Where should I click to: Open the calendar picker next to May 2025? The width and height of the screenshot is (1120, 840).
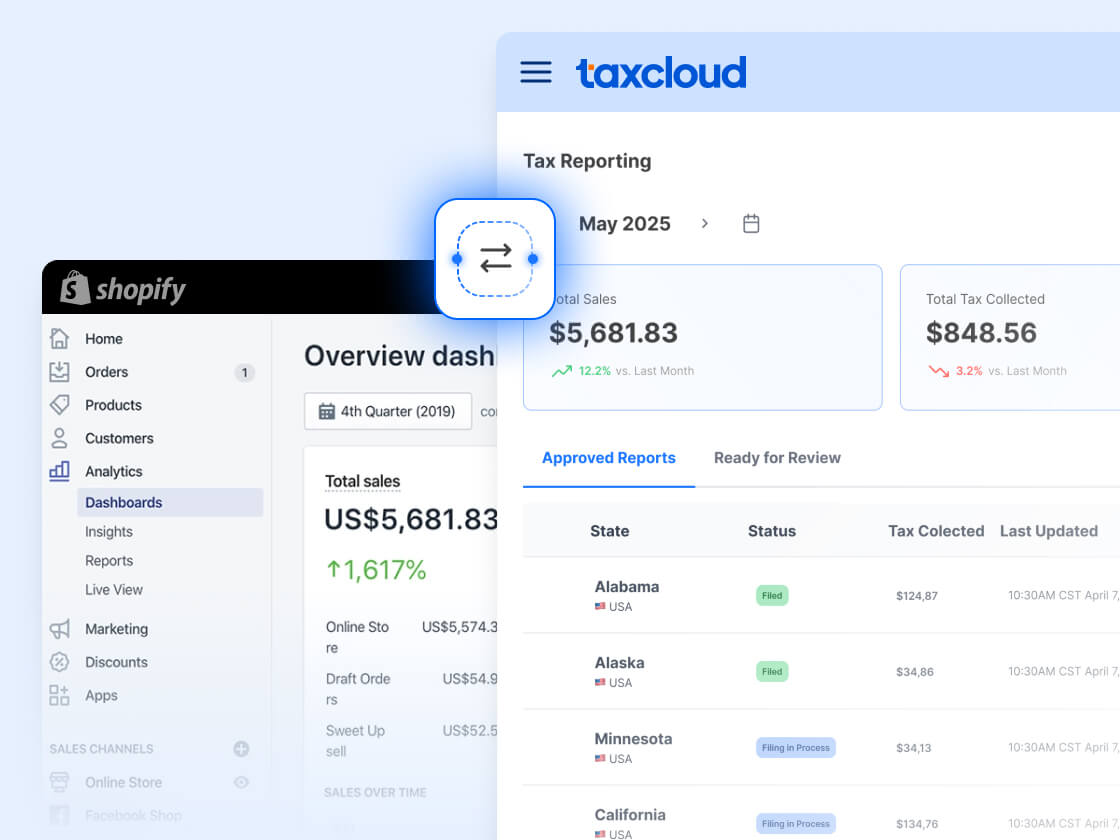(x=751, y=224)
